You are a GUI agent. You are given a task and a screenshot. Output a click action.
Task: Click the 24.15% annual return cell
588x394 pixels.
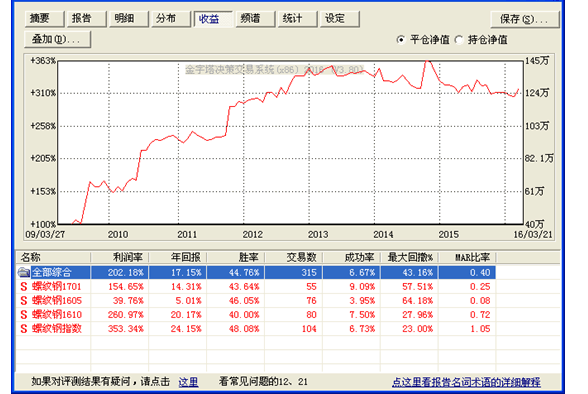[x=186, y=329]
